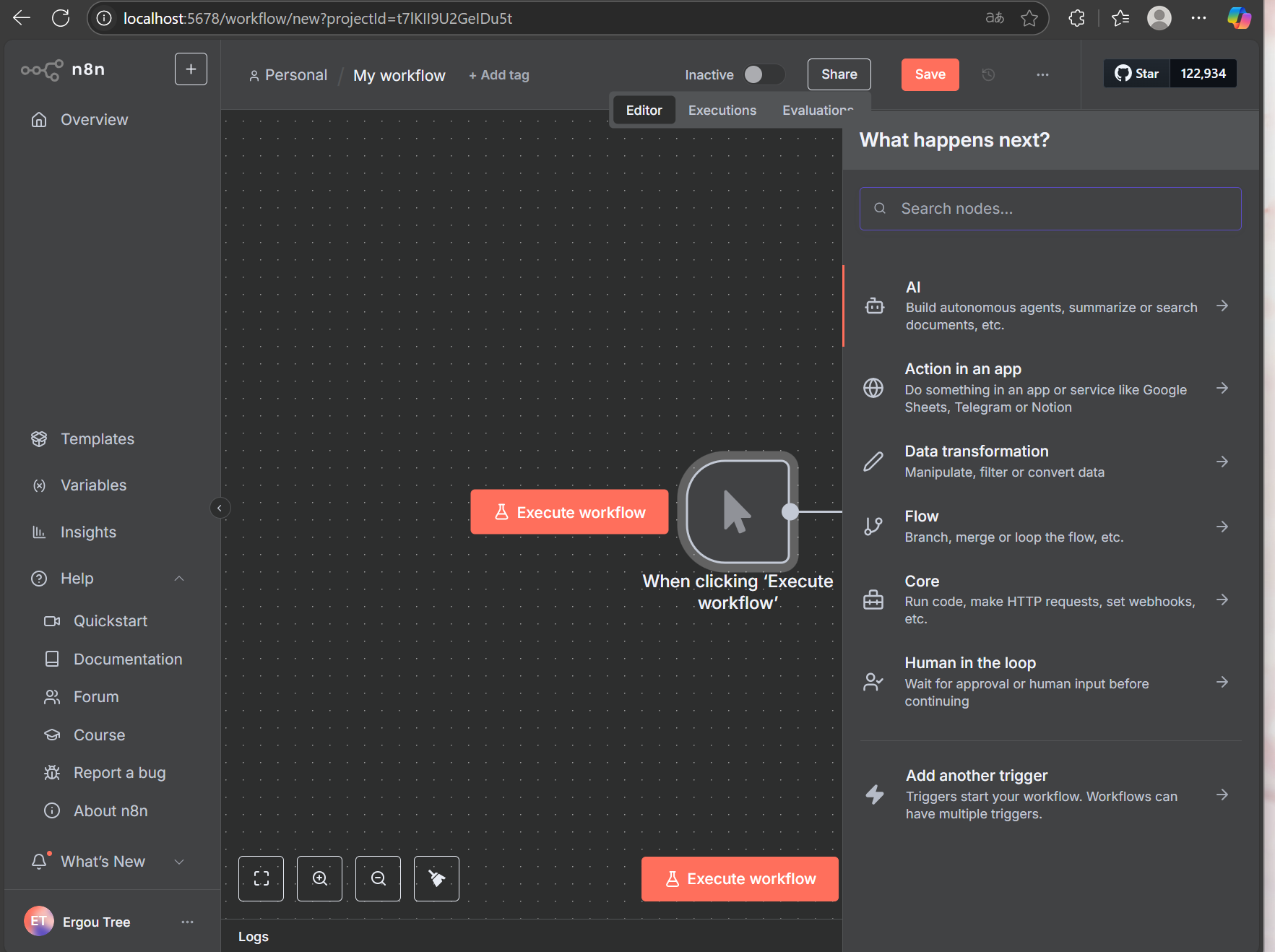Open the workflow three-dot options menu

click(x=1042, y=74)
